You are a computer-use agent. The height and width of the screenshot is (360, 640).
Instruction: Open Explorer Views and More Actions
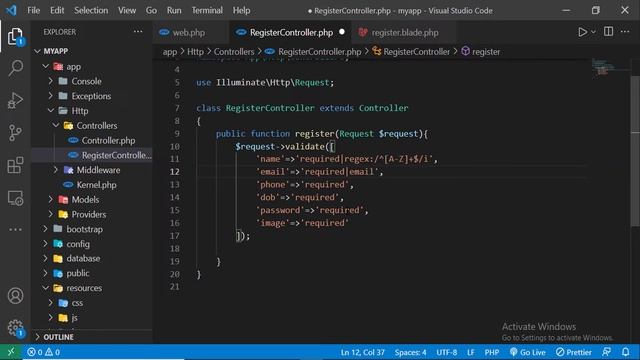pyautogui.click(x=138, y=32)
